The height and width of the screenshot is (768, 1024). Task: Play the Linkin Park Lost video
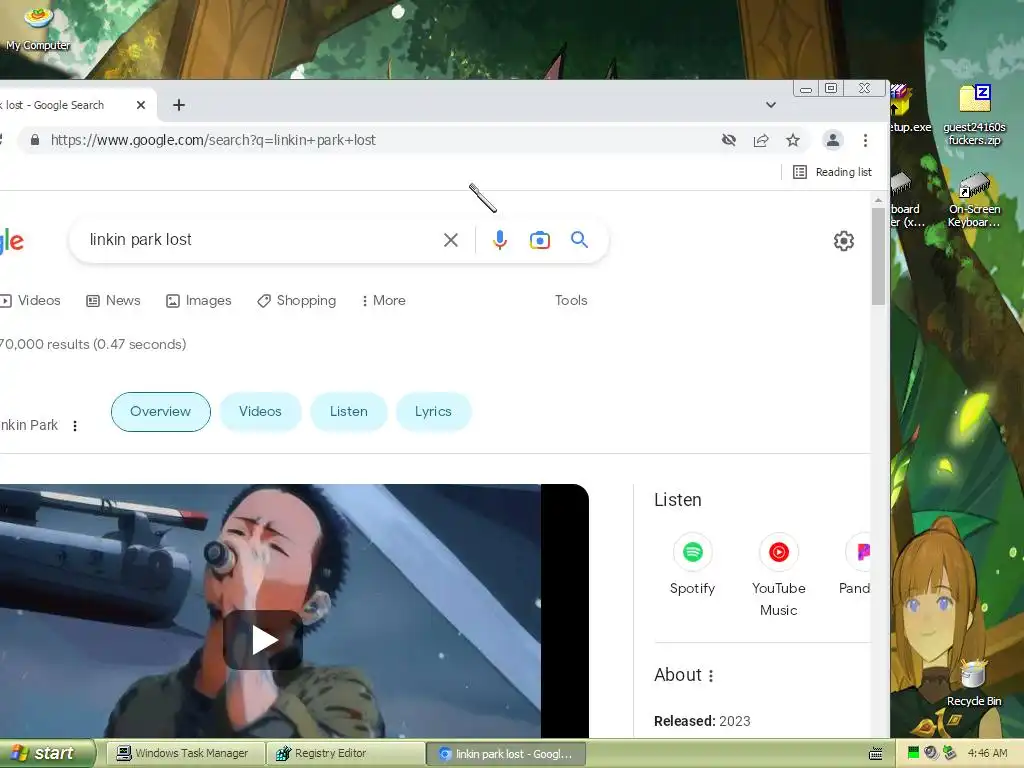pyautogui.click(x=263, y=640)
